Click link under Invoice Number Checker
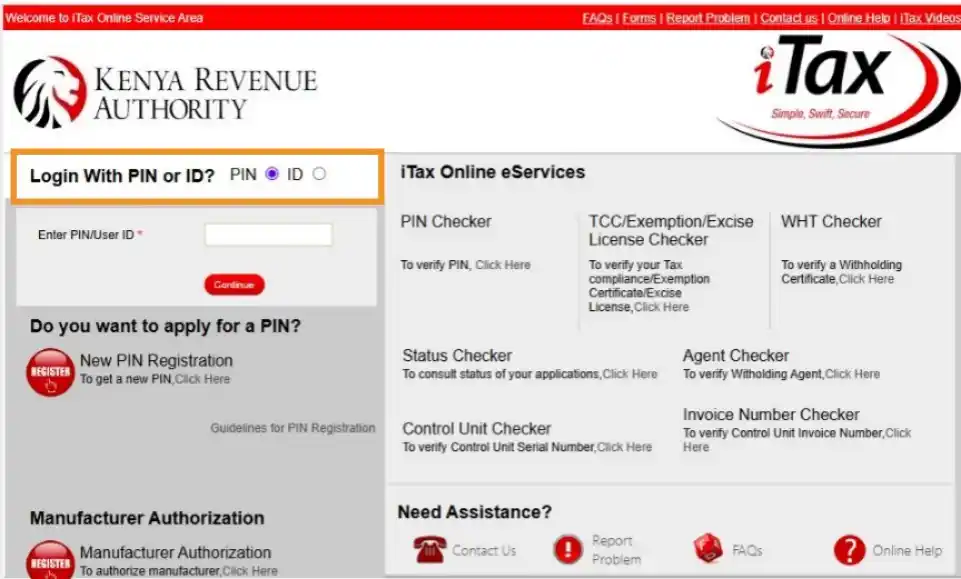 click(x=797, y=440)
